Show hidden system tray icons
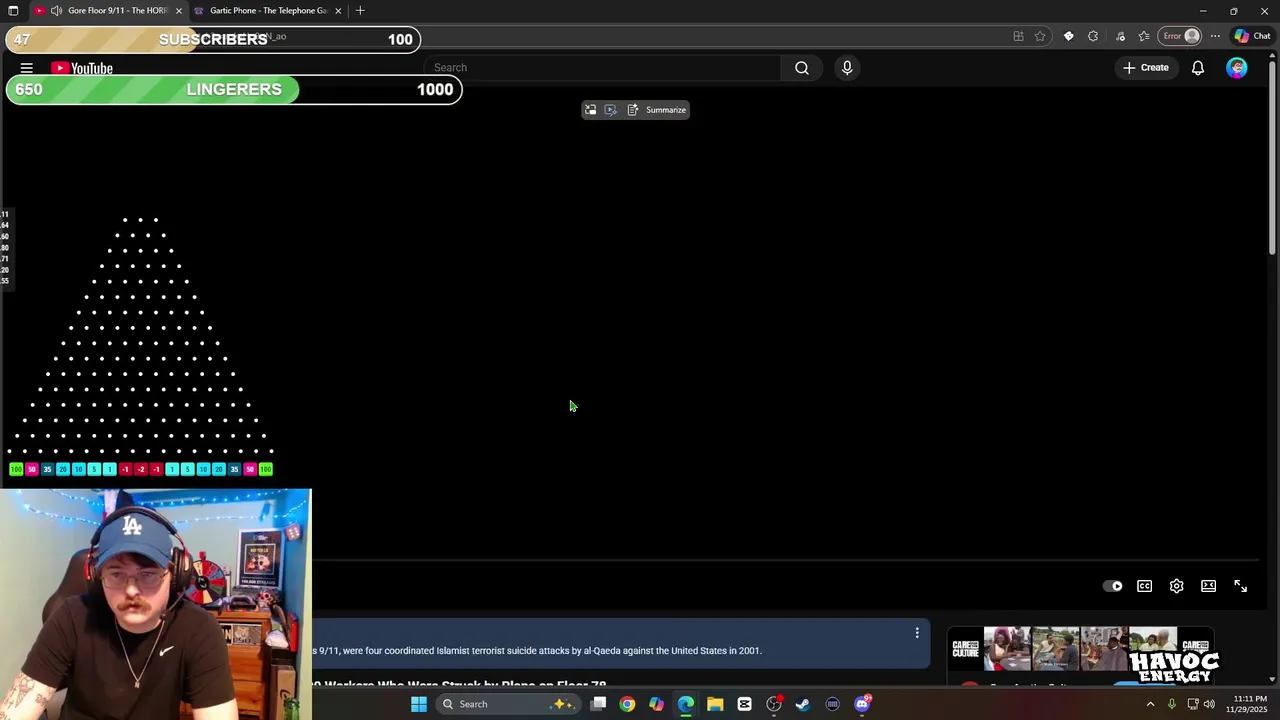Image resolution: width=1280 pixels, height=720 pixels. coord(1150,704)
